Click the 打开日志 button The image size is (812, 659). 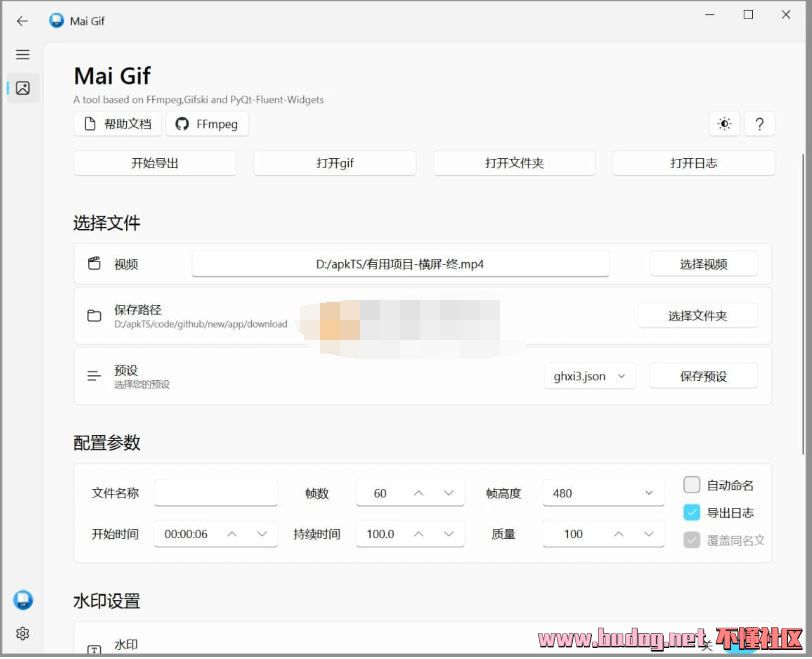click(693, 163)
